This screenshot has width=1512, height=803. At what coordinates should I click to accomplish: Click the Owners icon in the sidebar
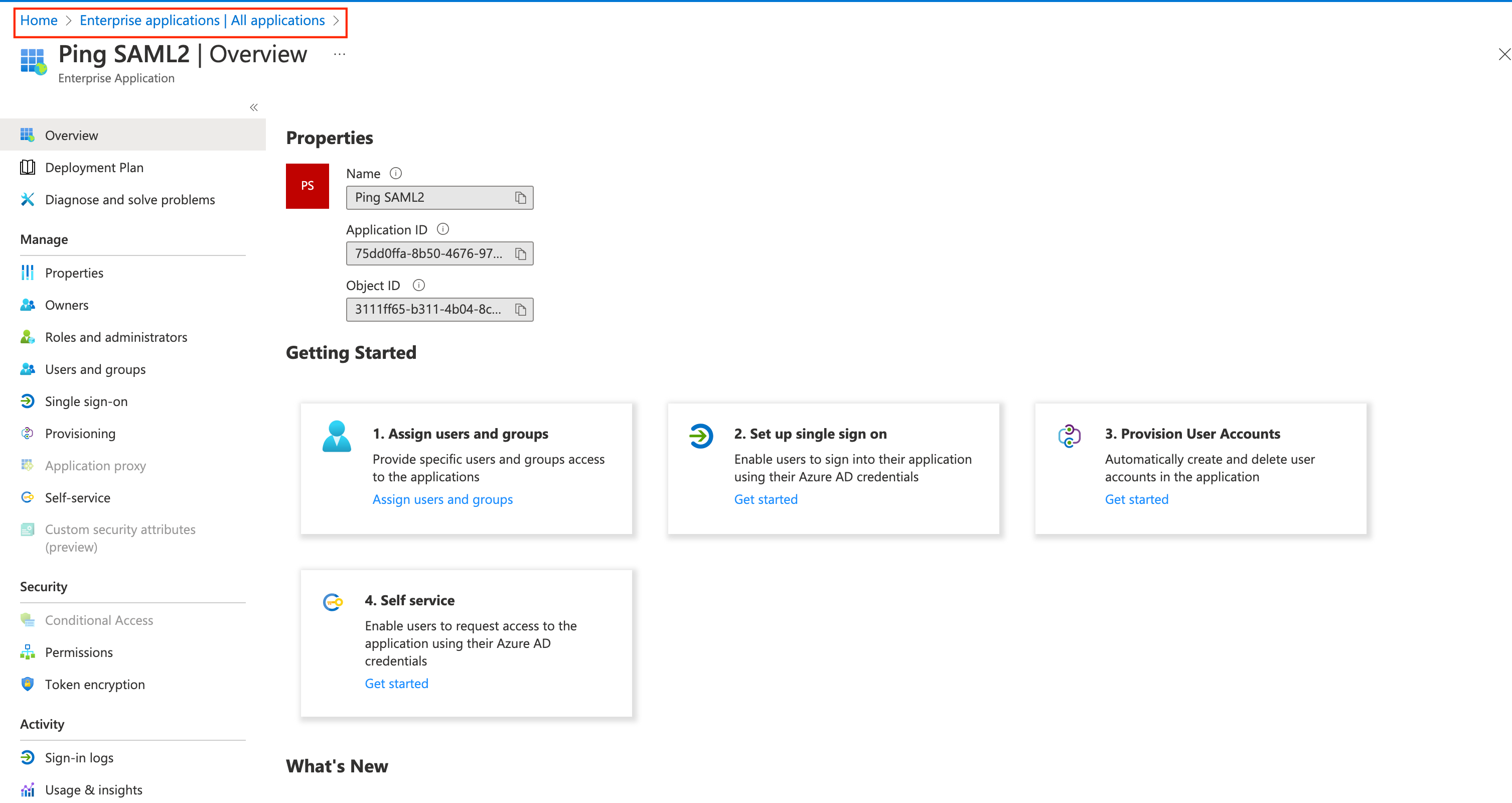(x=28, y=304)
